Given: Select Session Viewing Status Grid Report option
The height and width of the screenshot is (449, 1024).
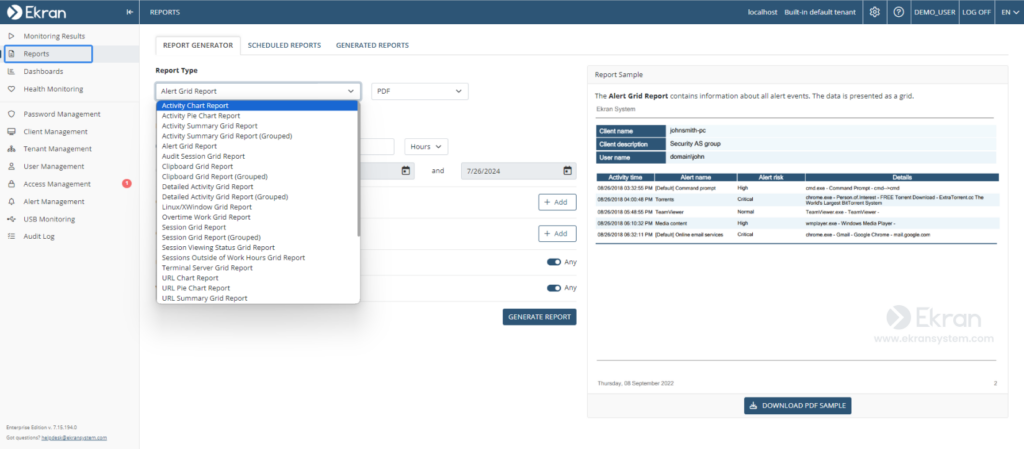Looking at the screenshot, I should tap(257, 247).
